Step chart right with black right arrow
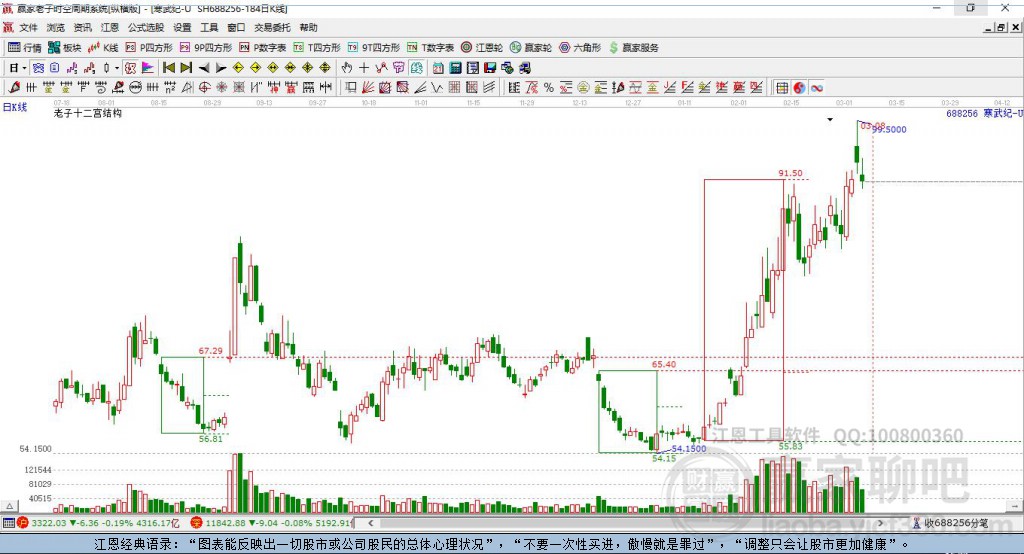The image size is (1024, 554). [221, 68]
